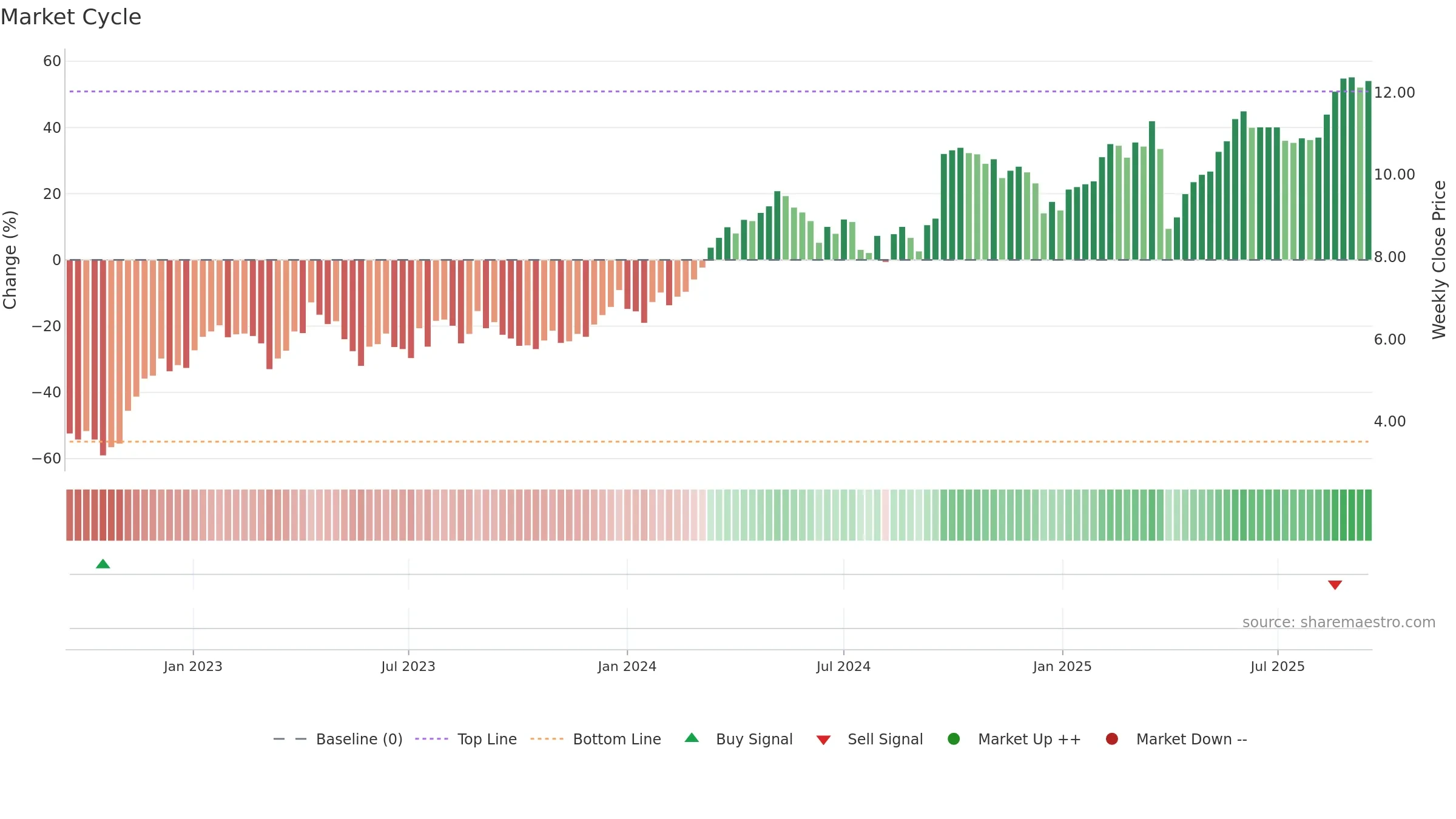Click the dark red circle icon in the legend
Screen dimensions: 1456x819
[1112, 739]
